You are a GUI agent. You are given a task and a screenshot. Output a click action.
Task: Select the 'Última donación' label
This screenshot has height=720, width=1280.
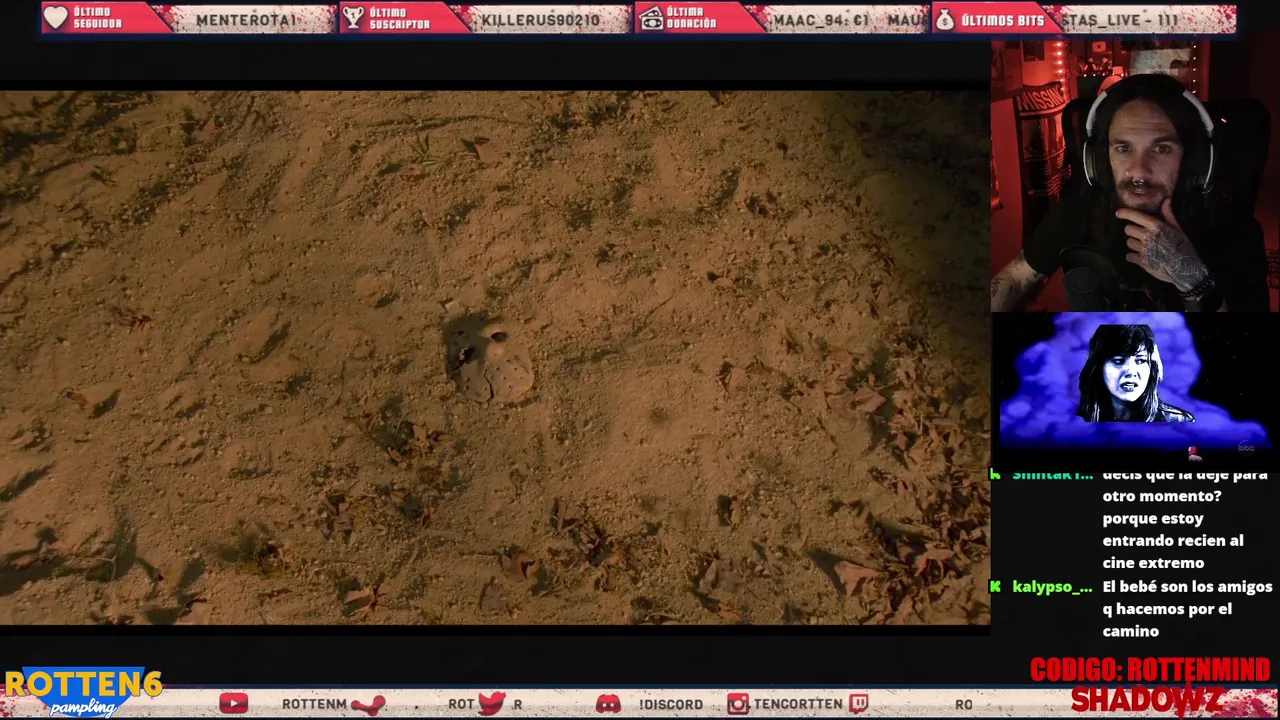tap(692, 18)
